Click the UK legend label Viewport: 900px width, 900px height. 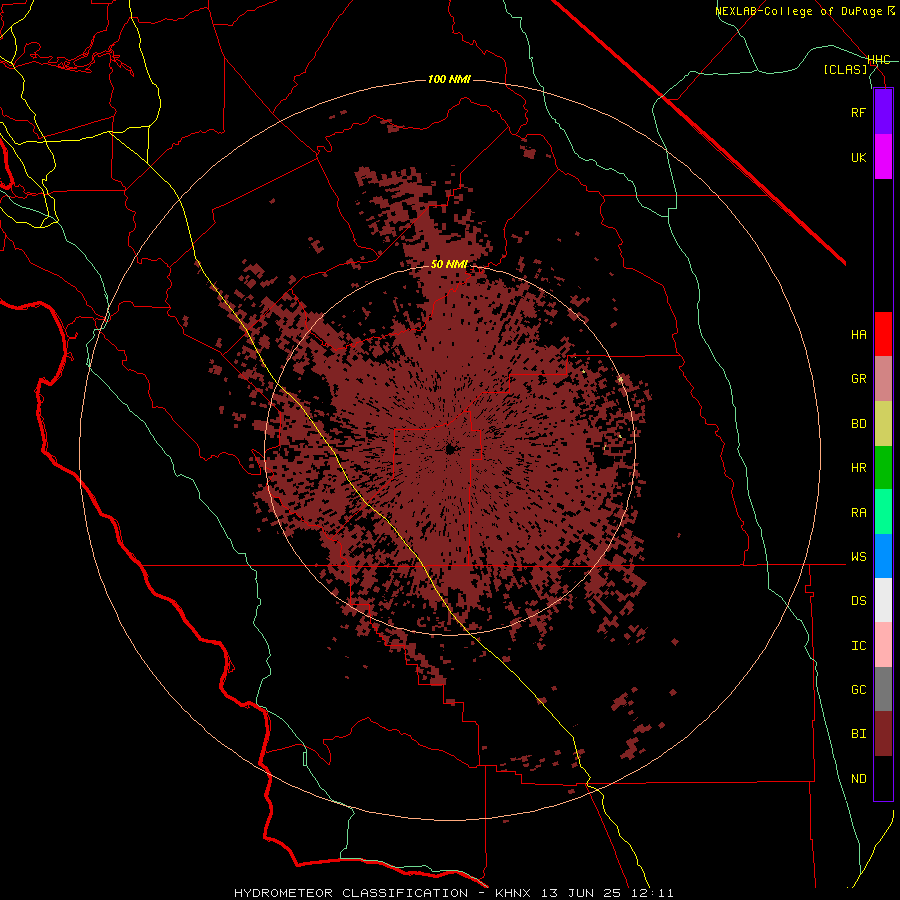[859, 157]
